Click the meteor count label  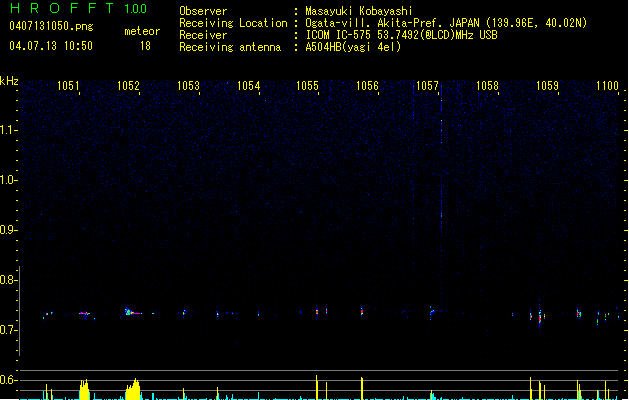click(142, 31)
